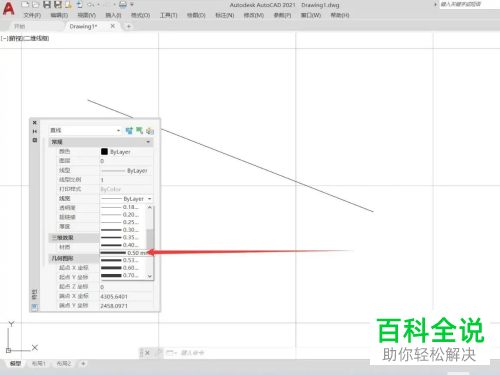Click the lineweight list scrollbar thumb
This screenshot has width=500, height=375.
coord(150,239)
